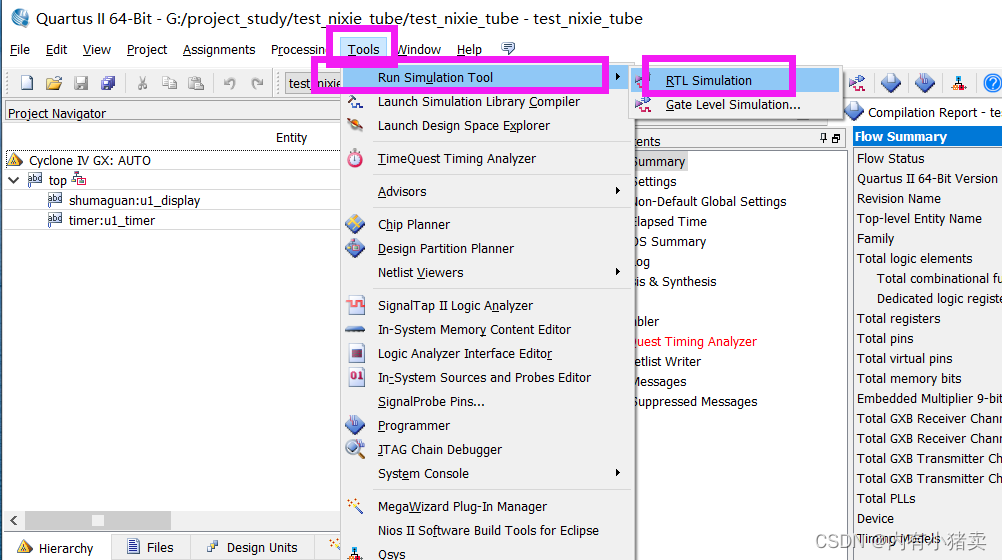Open the Help menu
Screen dimensions: 1002x560
(469, 49)
